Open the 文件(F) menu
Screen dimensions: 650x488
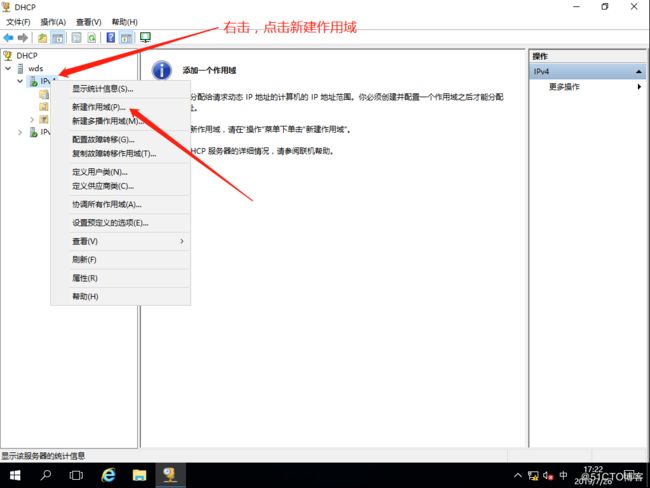point(18,22)
